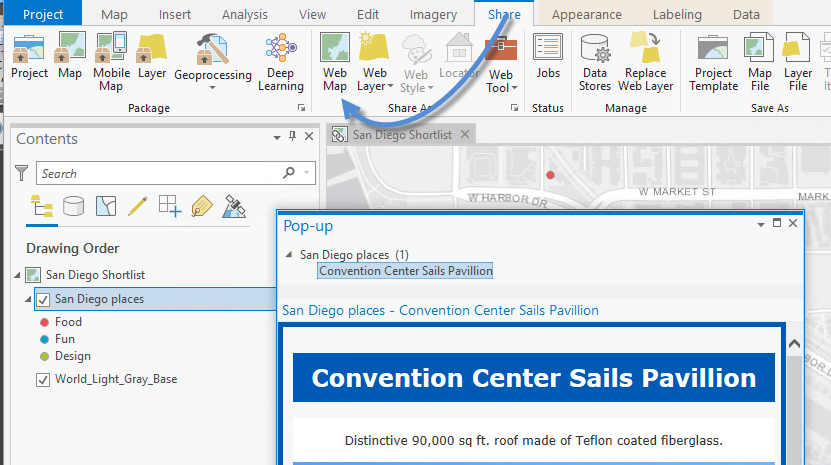Select List By Perspective Imagery icon
Viewport: 831px width, 465px height.
(234, 206)
